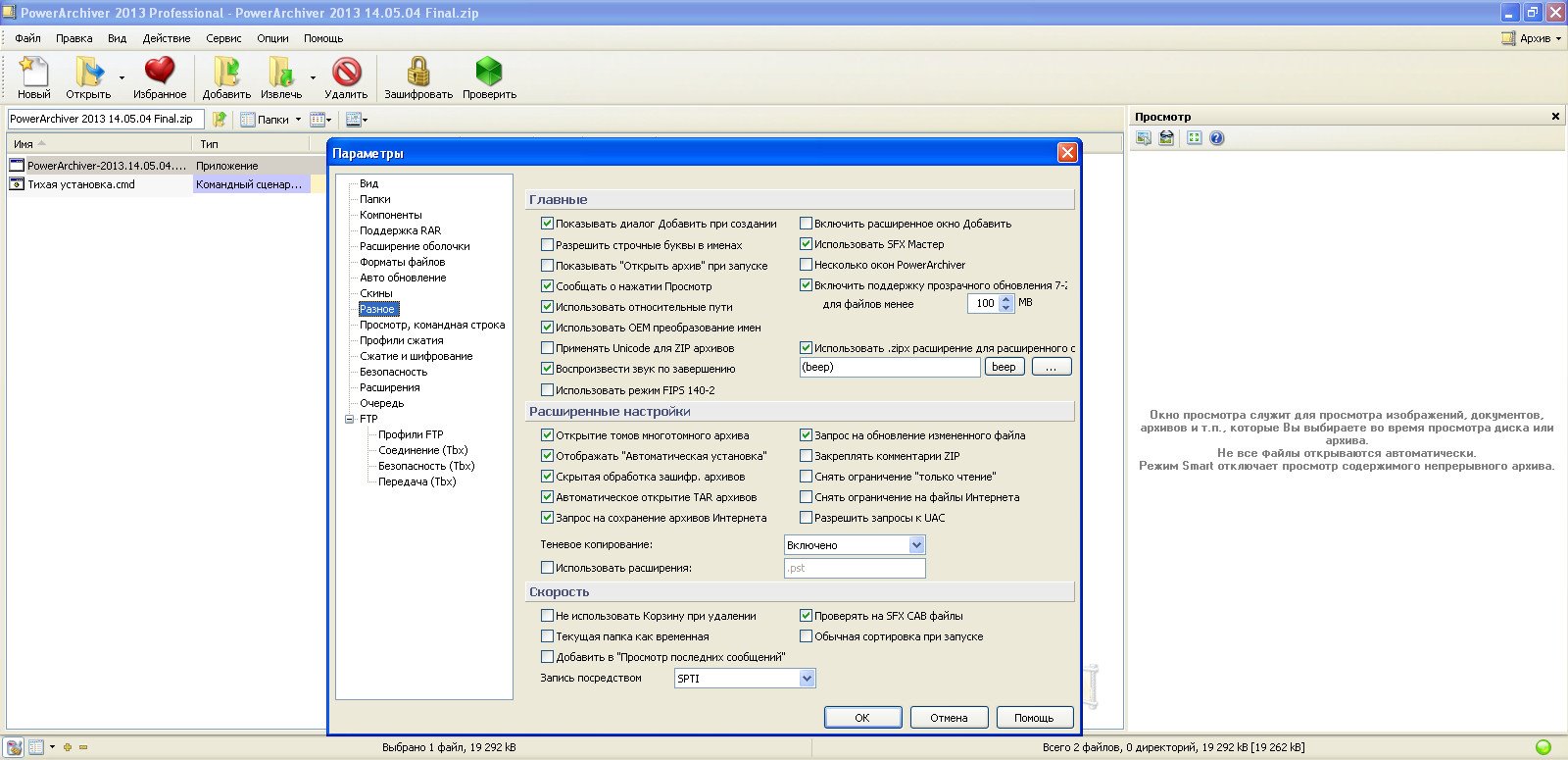Click the archive name field in the address toolbar
The height and width of the screenshot is (760, 1568).
tap(106, 119)
